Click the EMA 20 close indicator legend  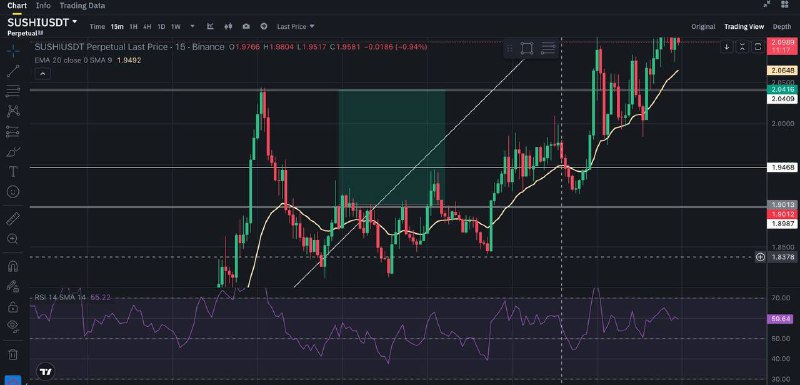(88, 60)
